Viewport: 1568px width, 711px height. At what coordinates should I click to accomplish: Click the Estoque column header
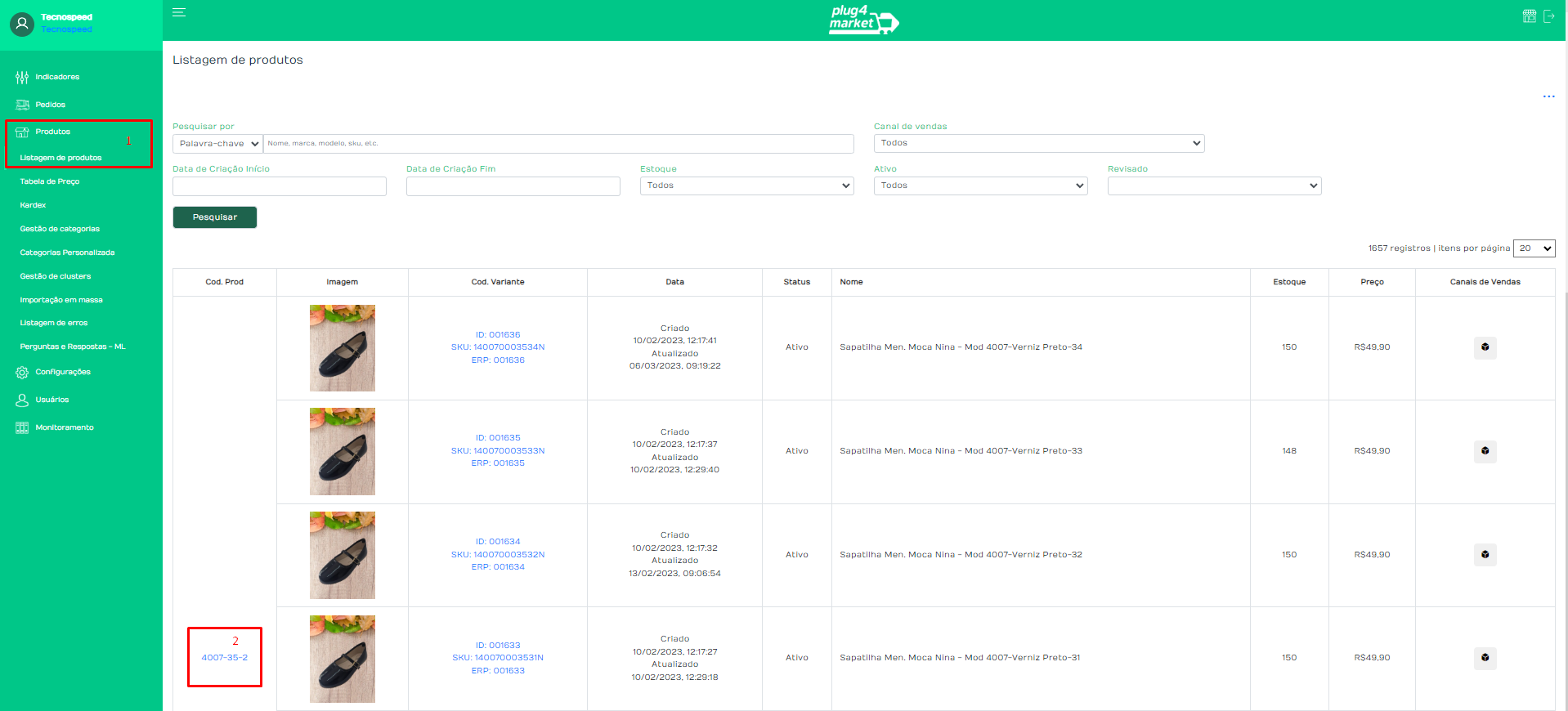pos(1289,282)
